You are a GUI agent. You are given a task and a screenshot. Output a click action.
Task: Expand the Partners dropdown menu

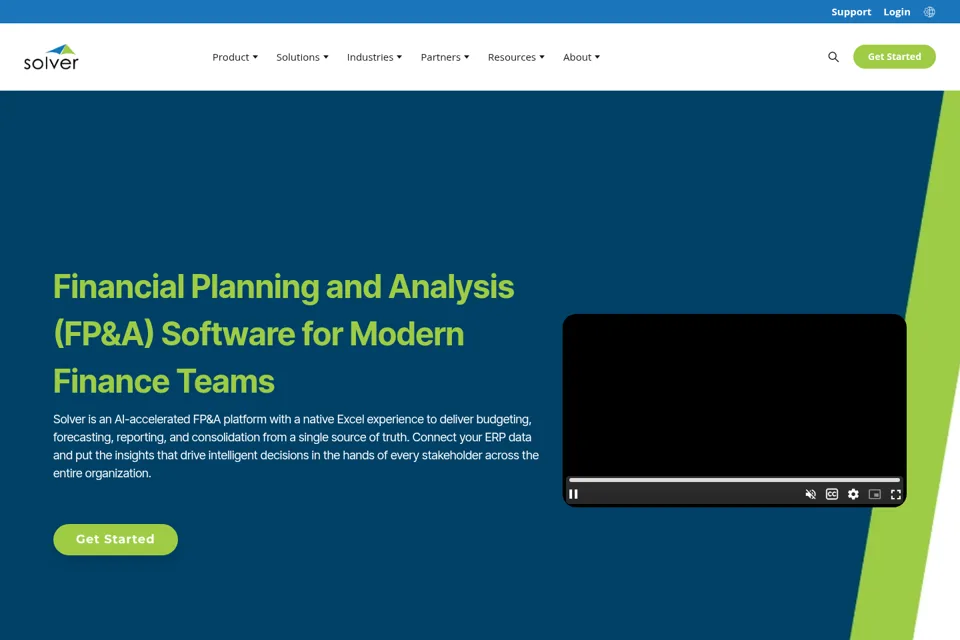(x=445, y=57)
